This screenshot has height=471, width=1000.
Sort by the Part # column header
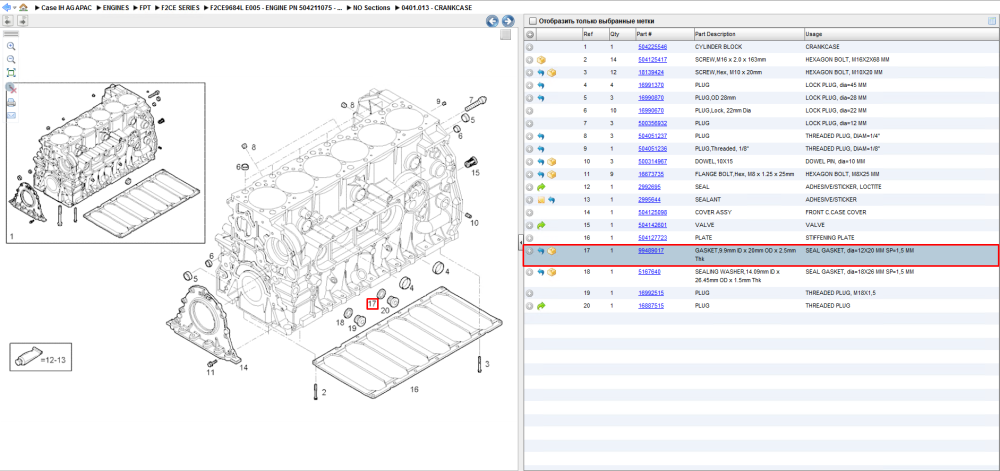click(x=663, y=34)
